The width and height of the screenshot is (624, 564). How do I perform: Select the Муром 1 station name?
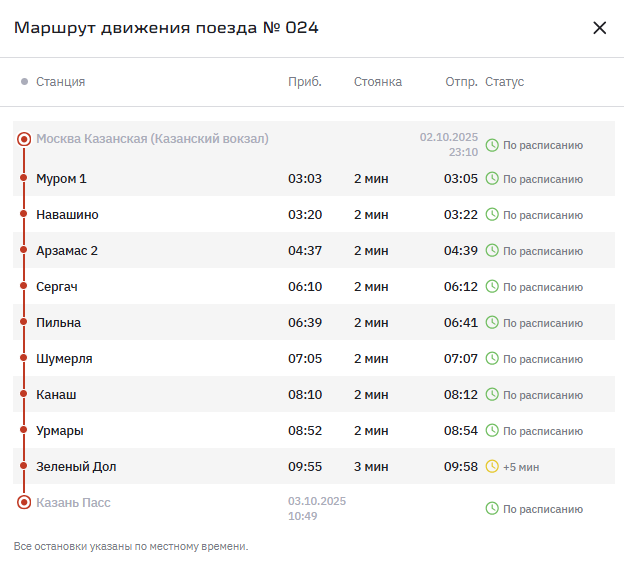(61, 178)
